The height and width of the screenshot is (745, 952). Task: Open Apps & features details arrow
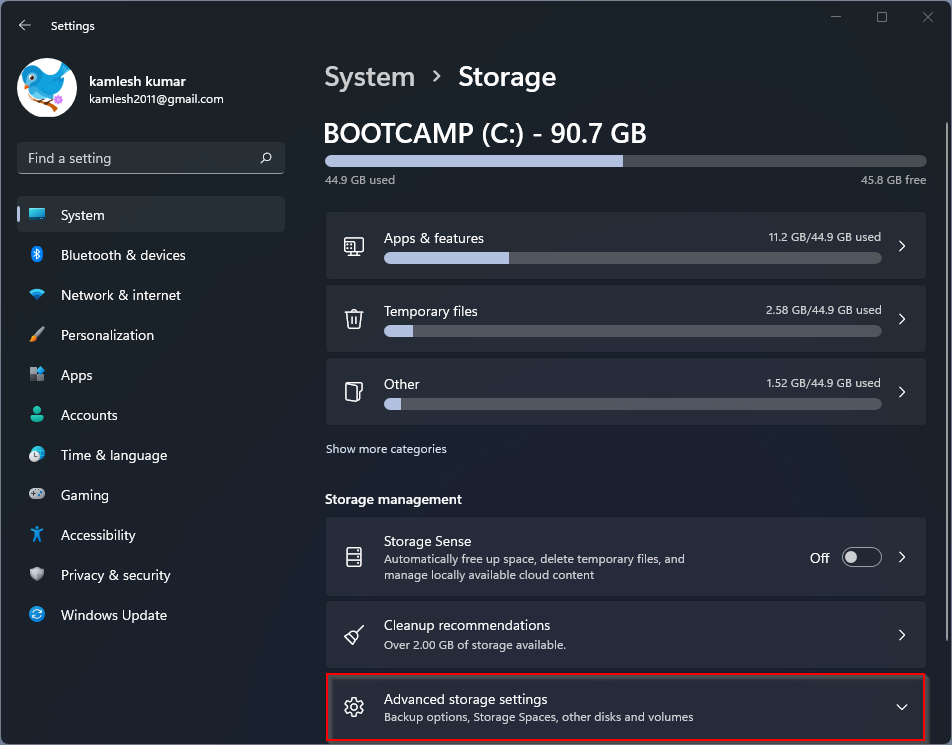[x=901, y=246]
